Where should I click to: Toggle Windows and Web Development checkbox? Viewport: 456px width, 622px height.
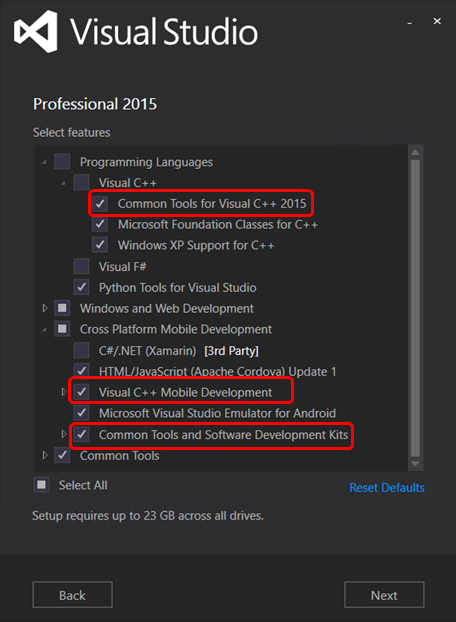[62, 308]
